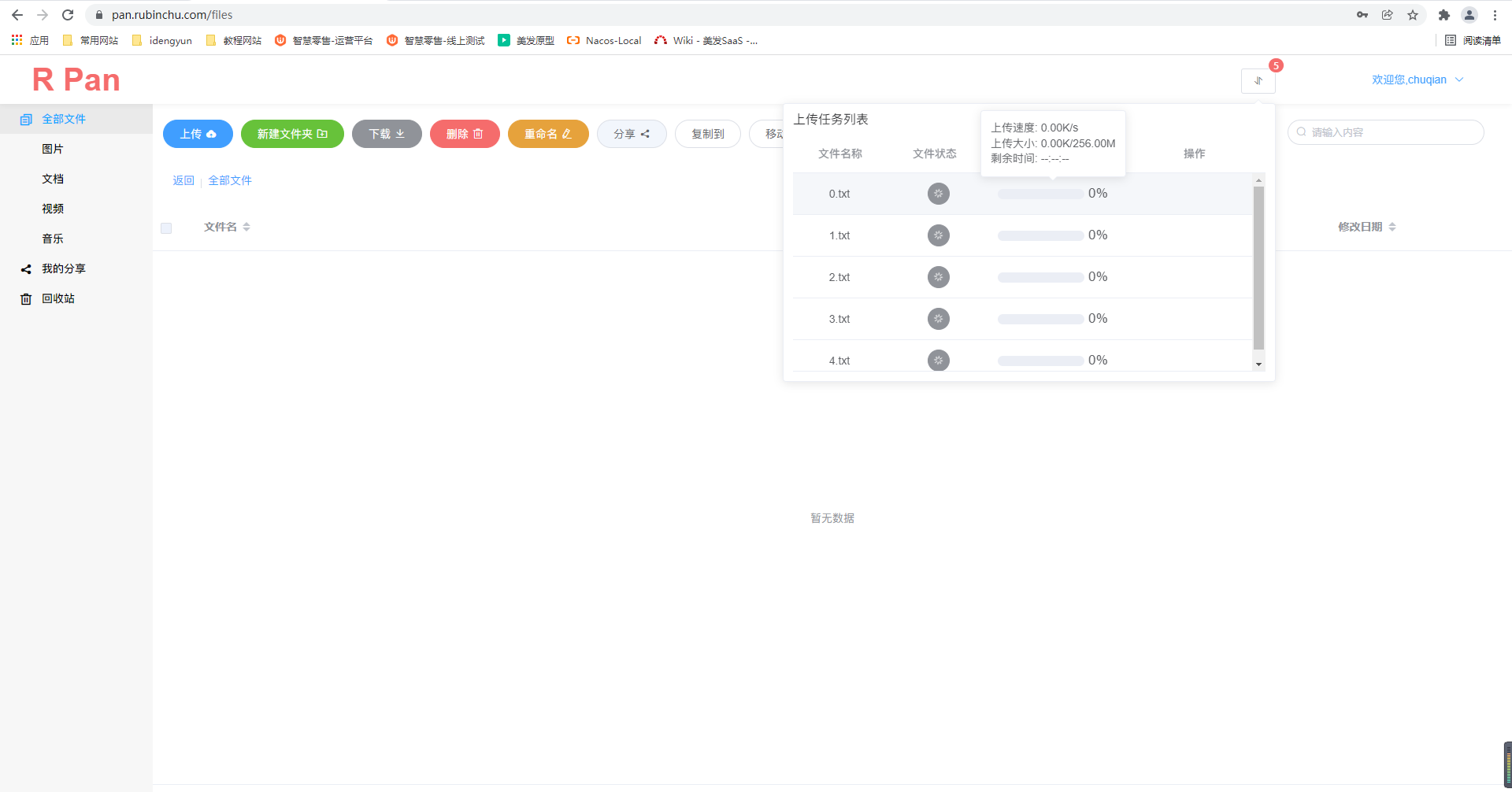Select 音乐 category in sidebar
Viewport: 1512px width, 792px height.
[x=76, y=239]
